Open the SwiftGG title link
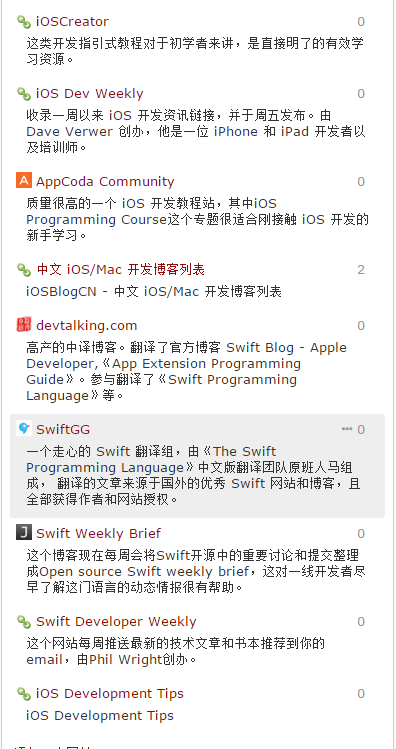The width and height of the screenshot is (396, 749). [x=63, y=429]
